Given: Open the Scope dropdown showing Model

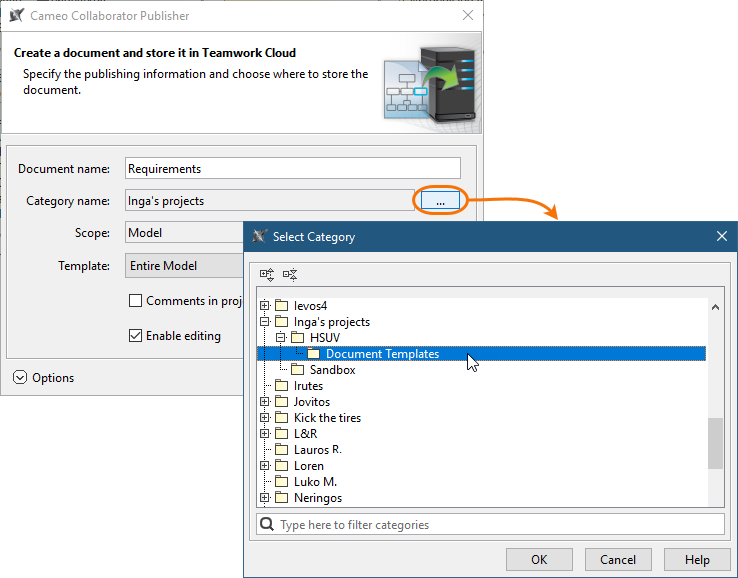Looking at the screenshot, I should coord(184,233).
